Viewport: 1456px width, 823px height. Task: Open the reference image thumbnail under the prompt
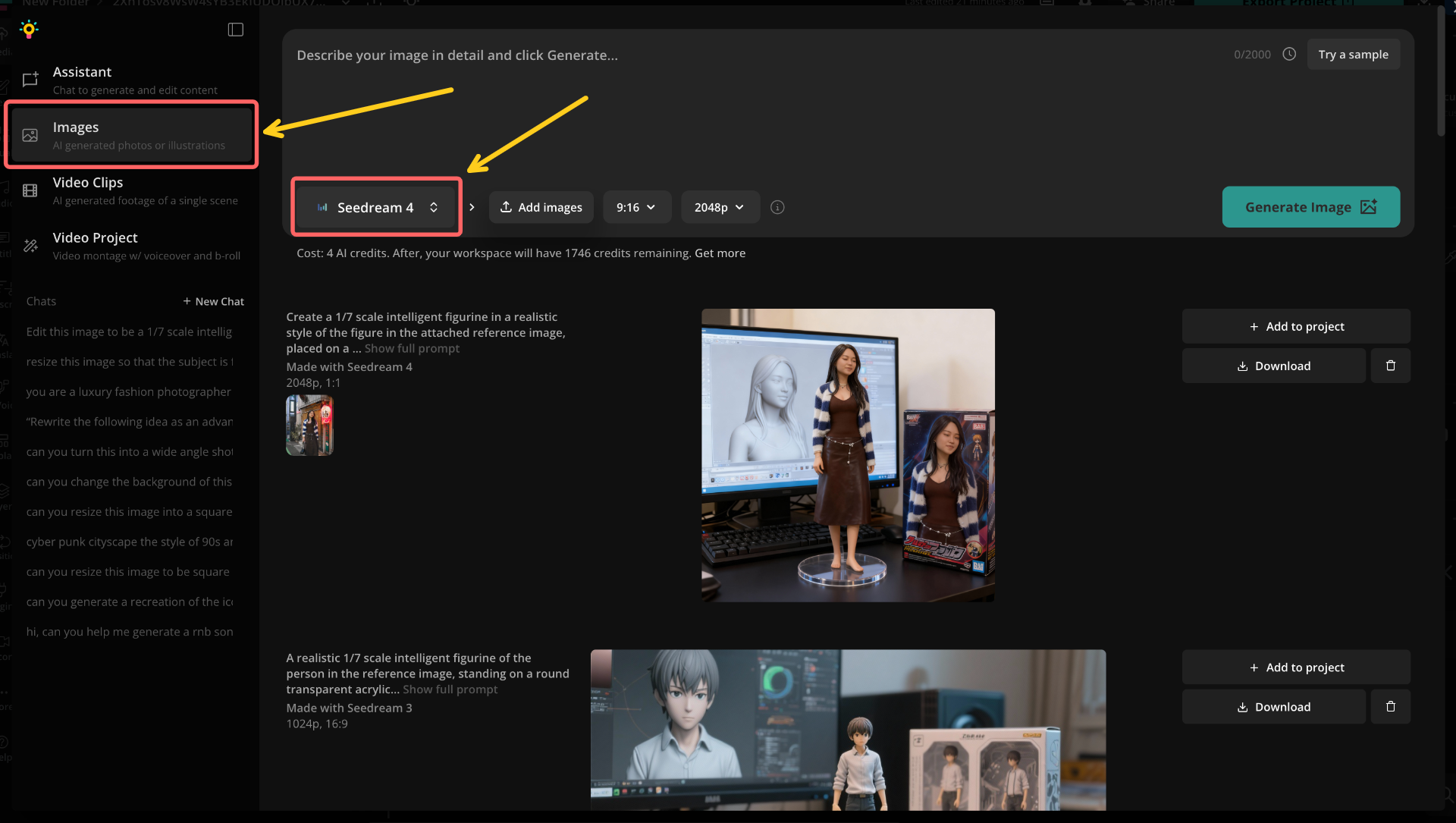(309, 425)
